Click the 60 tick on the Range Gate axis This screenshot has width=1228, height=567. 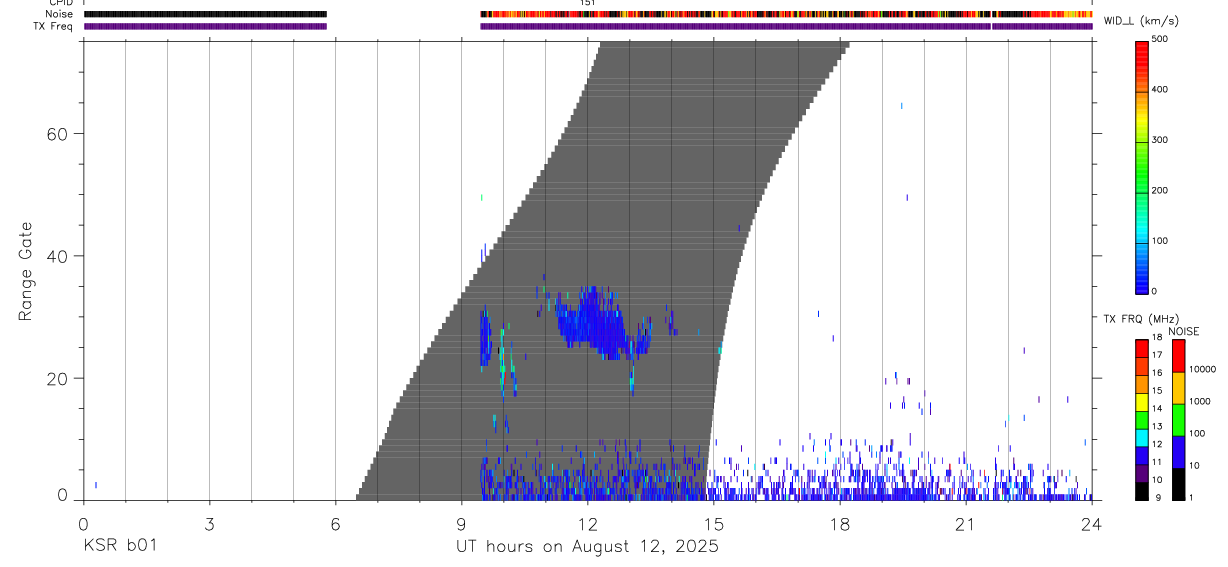pyautogui.click(x=58, y=134)
